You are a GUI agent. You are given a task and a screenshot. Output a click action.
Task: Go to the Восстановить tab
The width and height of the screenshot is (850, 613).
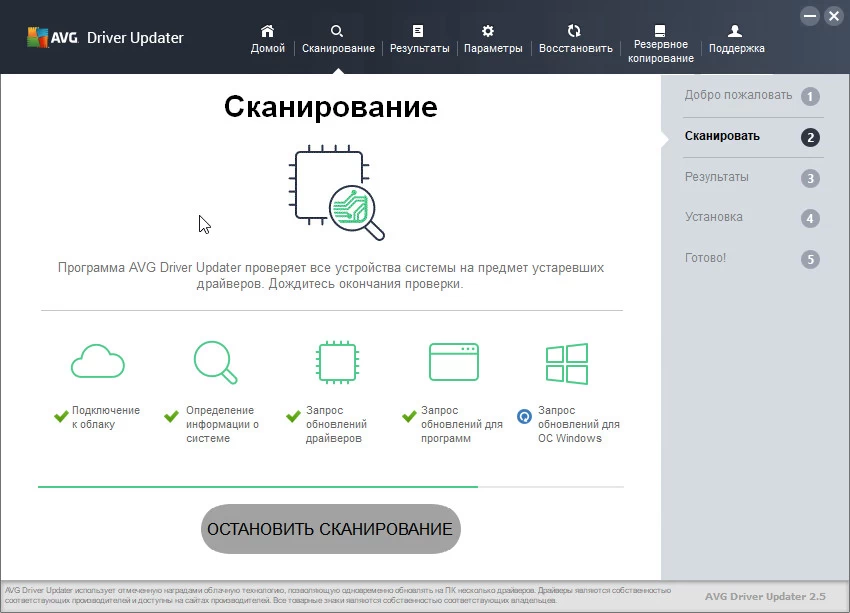[575, 39]
